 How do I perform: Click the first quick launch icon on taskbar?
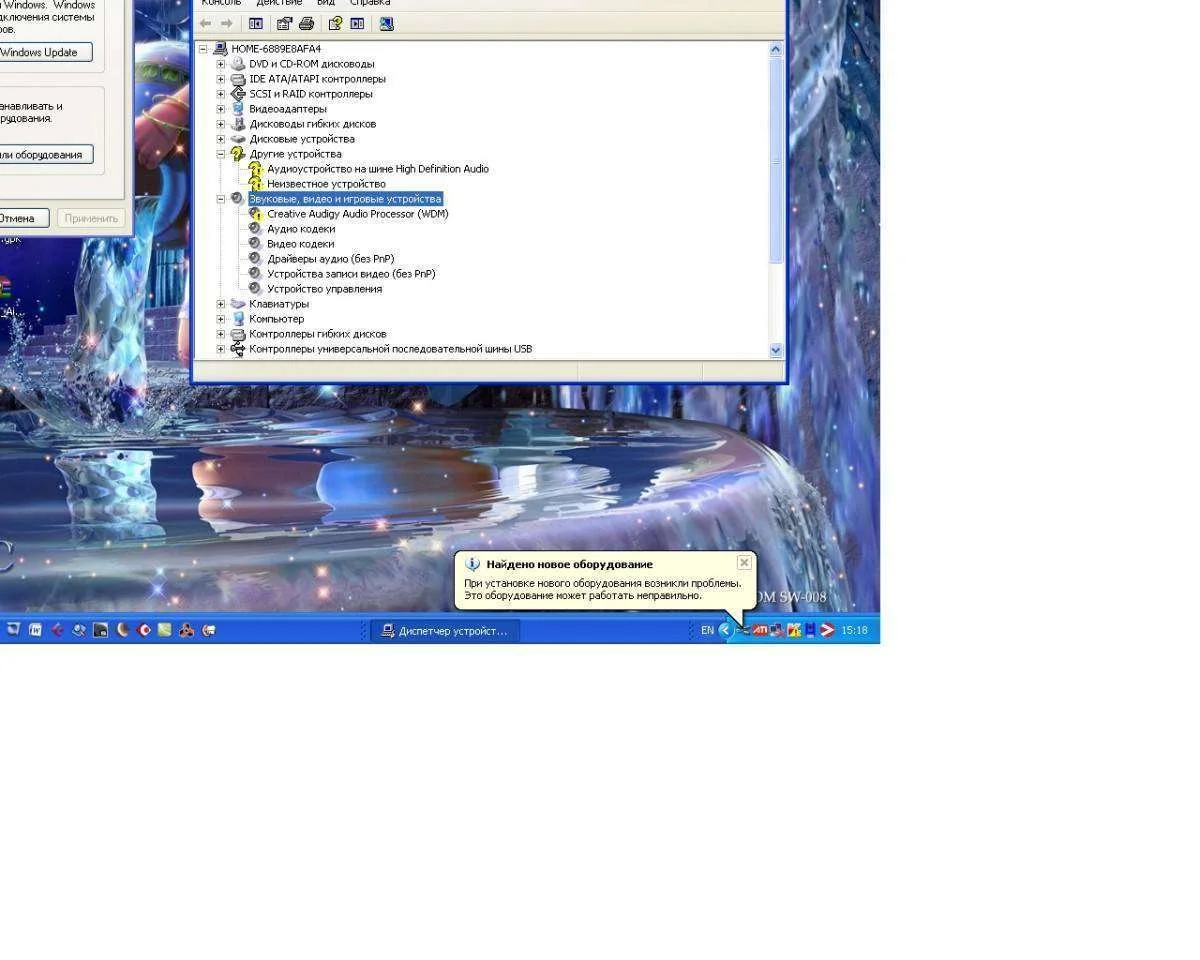pyautogui.click(x=14, y=630)
